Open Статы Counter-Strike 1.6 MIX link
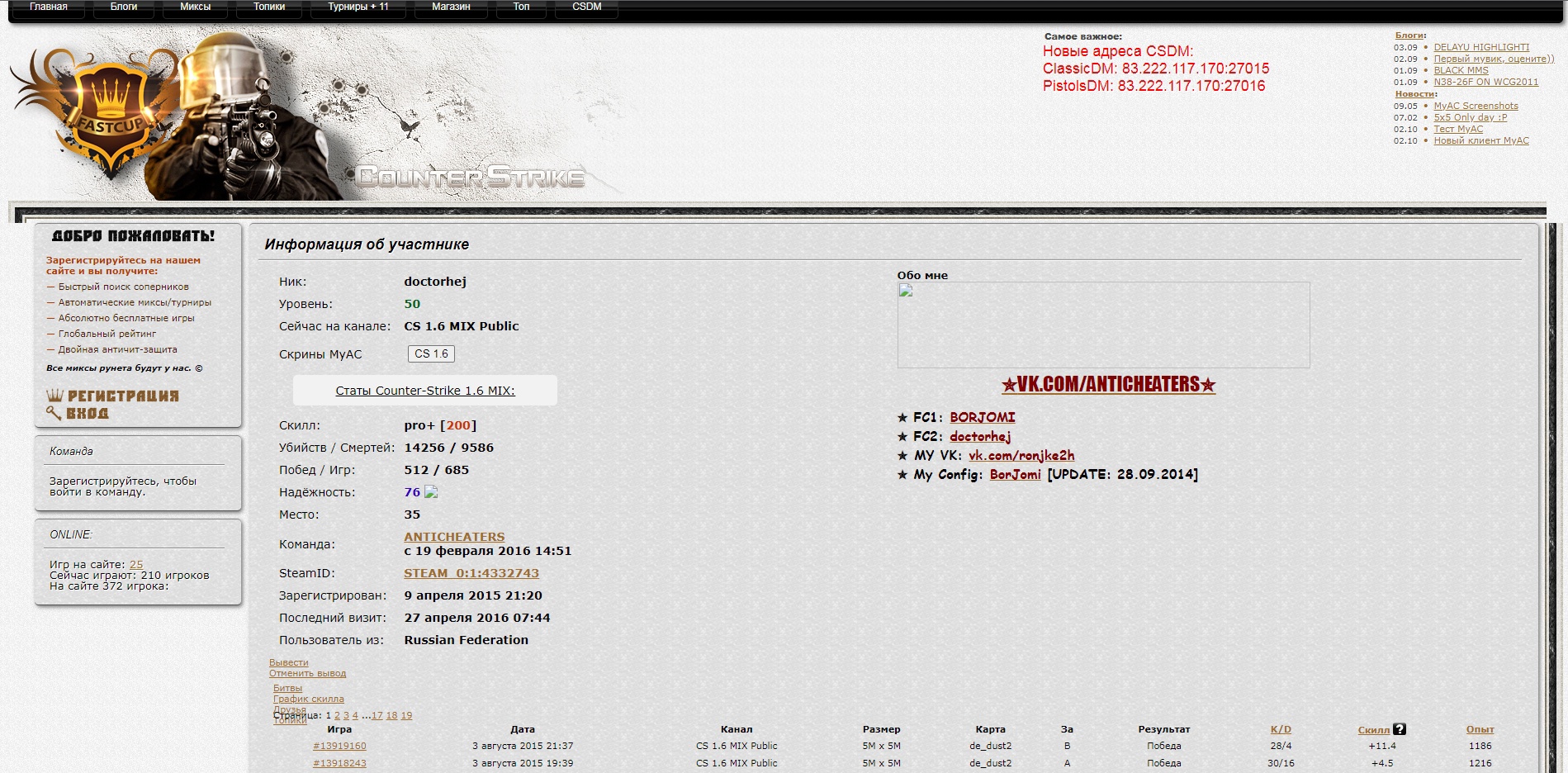The image size is (1568, 773). 425,391
